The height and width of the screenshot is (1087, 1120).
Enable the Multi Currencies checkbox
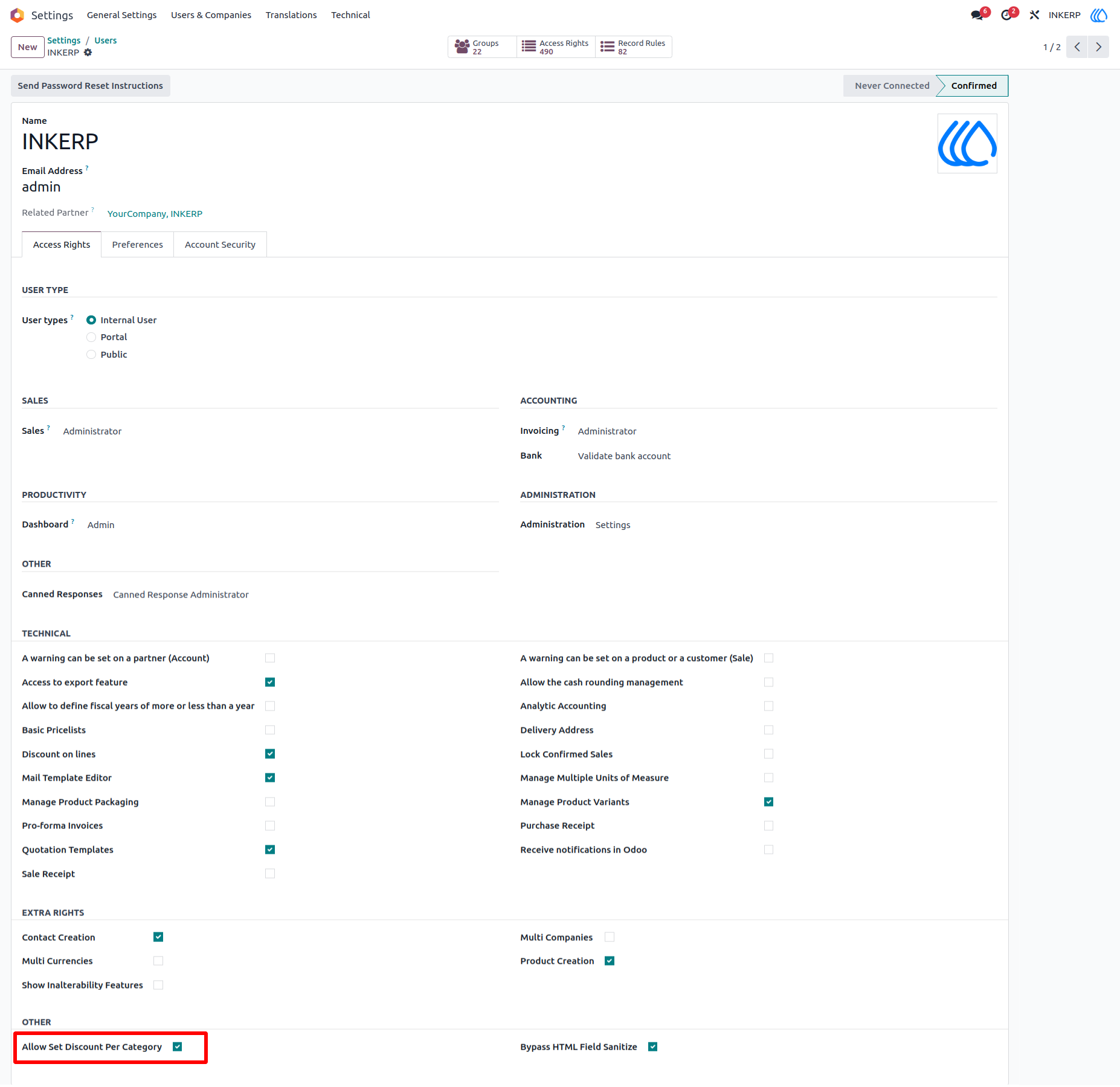(x=158, y=961)
